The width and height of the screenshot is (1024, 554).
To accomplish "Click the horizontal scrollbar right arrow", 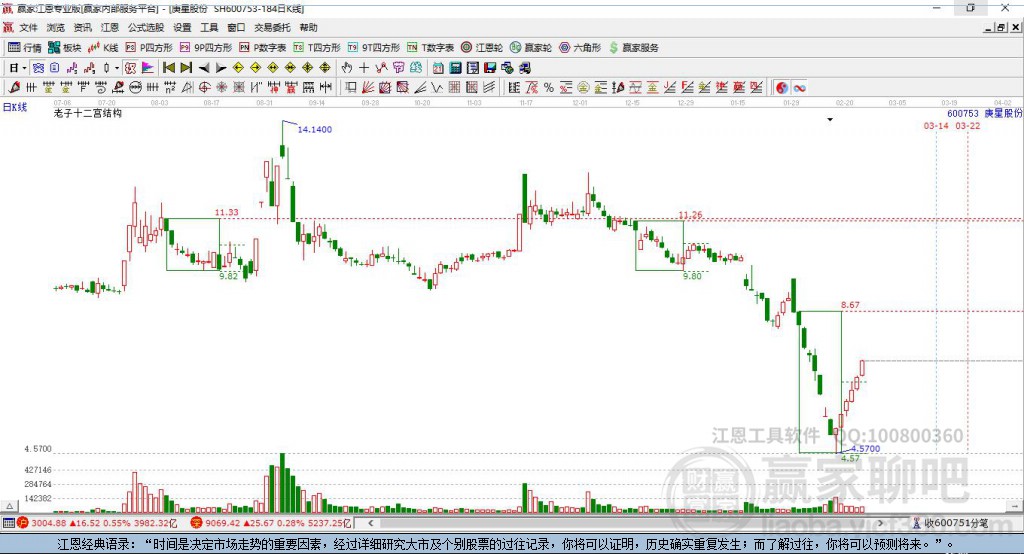I will click(x=880, y=523).
